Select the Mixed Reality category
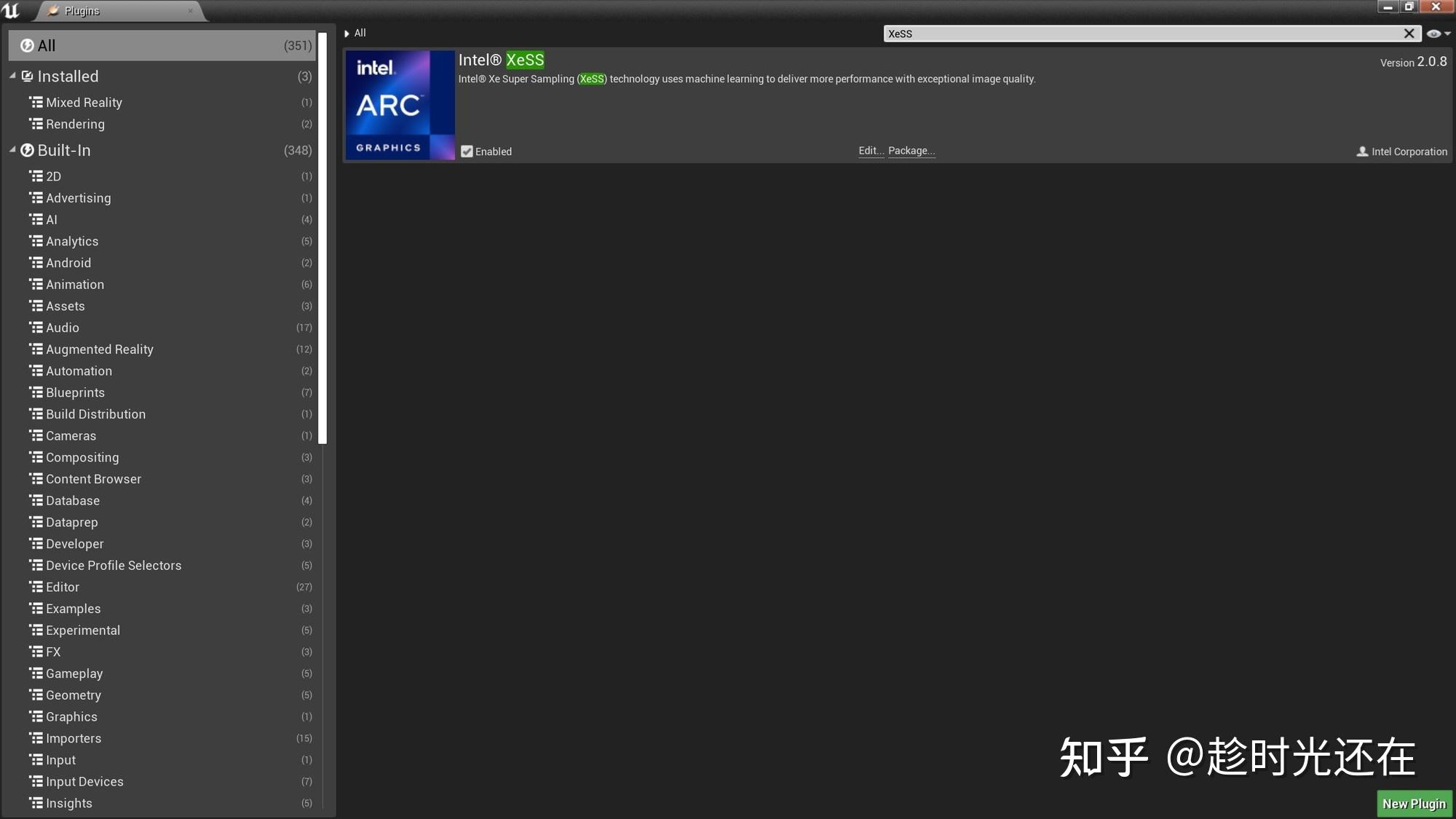 pyautogui.click(x=83, y=102)
